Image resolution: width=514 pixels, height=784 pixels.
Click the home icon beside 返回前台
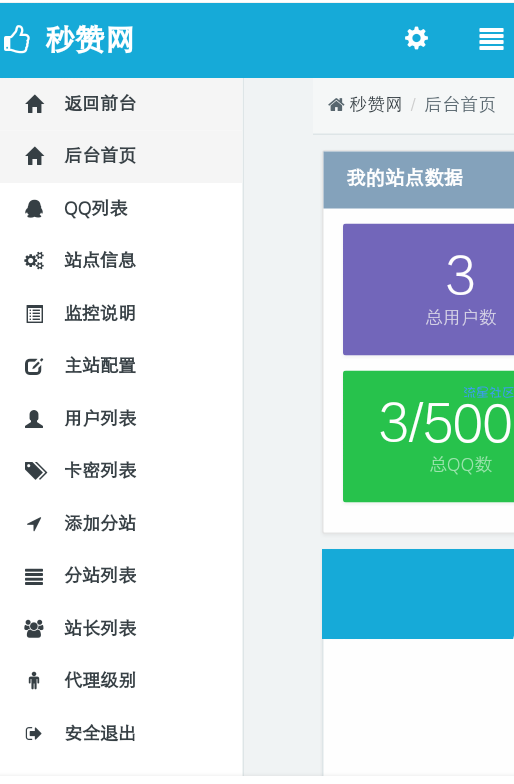point(34,104)
